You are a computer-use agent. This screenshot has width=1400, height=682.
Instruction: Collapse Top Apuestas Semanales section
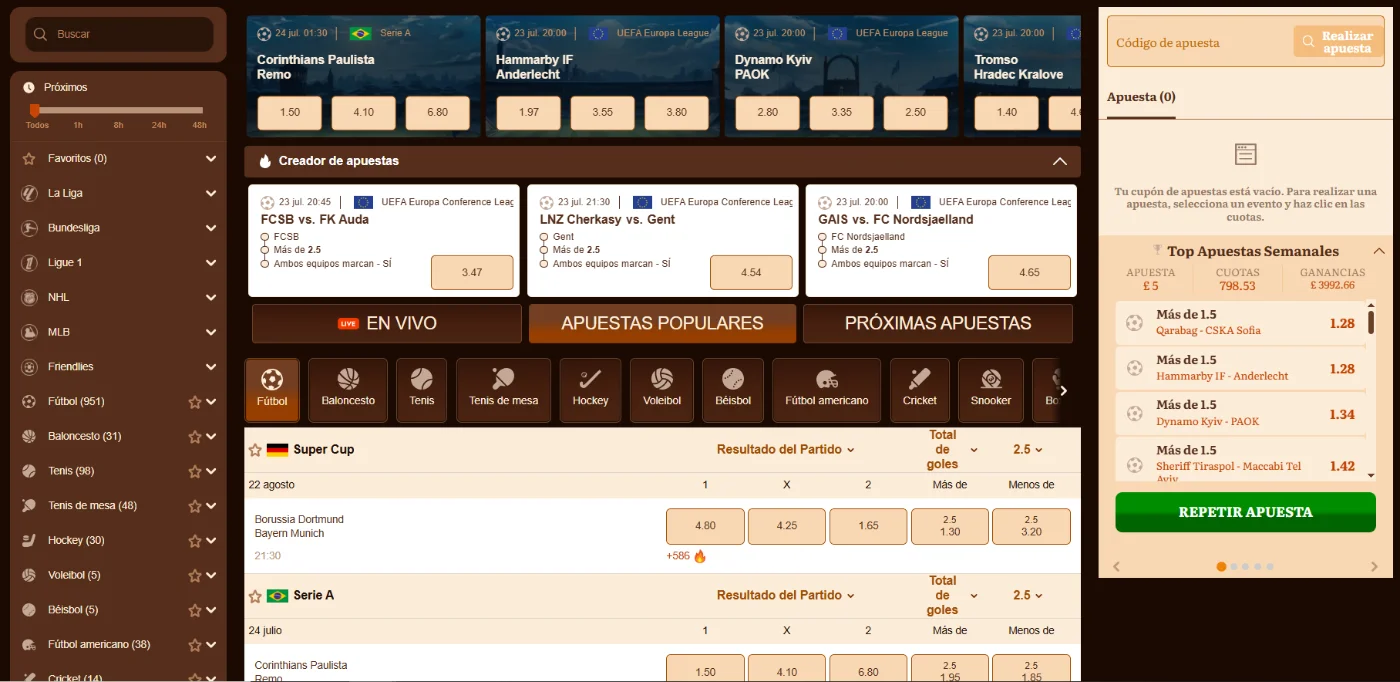pyautogui.click(x=1379, y=251)
